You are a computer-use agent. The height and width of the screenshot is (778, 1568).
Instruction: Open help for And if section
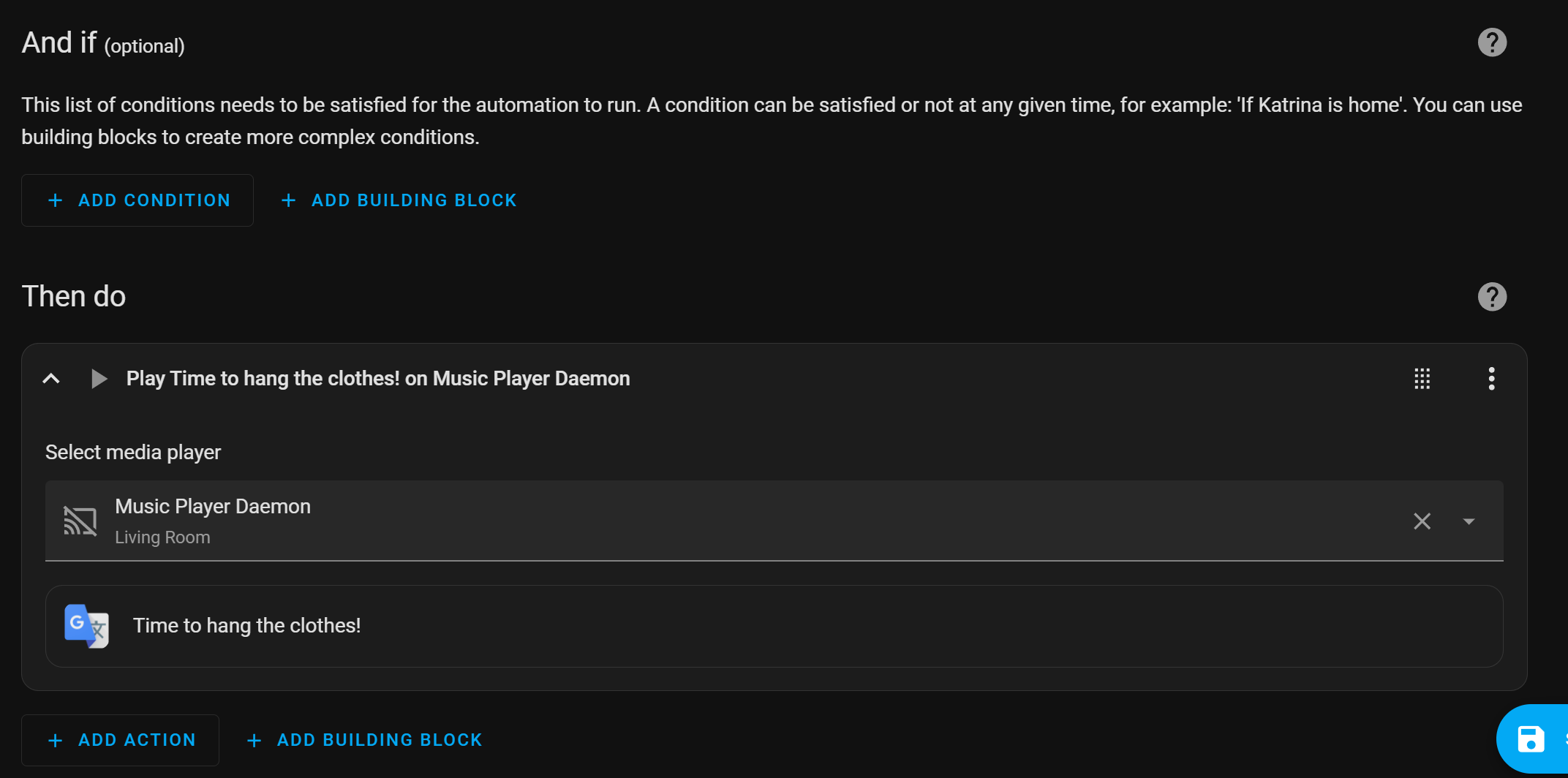pos(1492,42)
